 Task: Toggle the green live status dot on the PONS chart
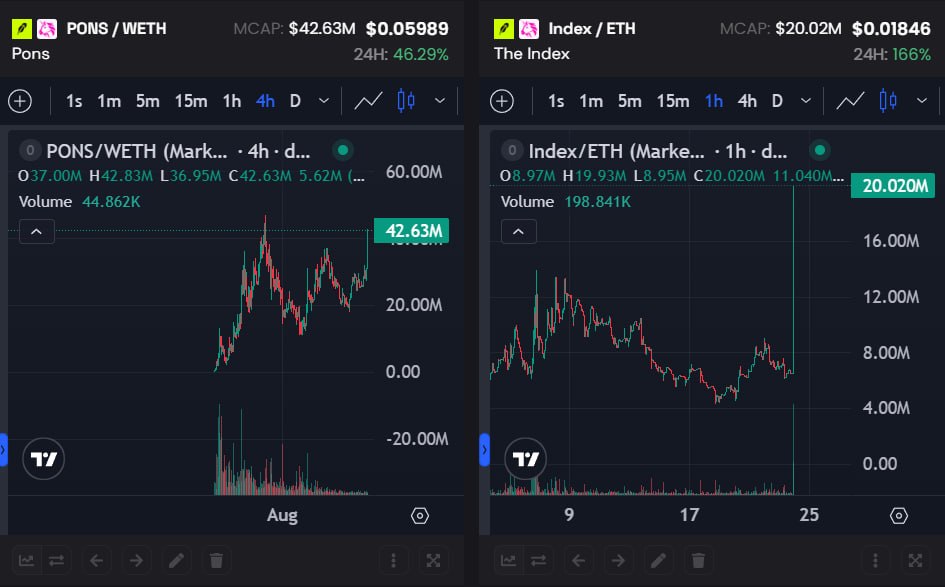(343, 150)
